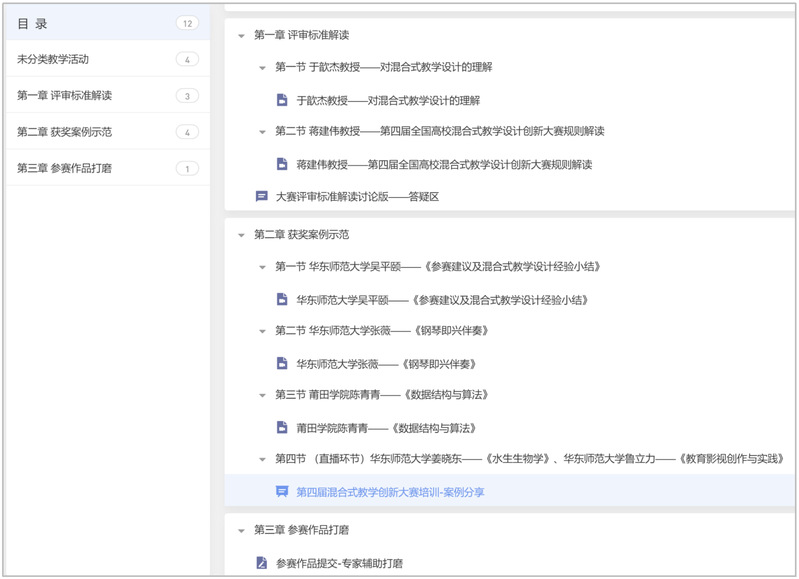Click 第一节 于歆杰教授 section title
This screenshot has height=579, width=799.
[384, 67]
